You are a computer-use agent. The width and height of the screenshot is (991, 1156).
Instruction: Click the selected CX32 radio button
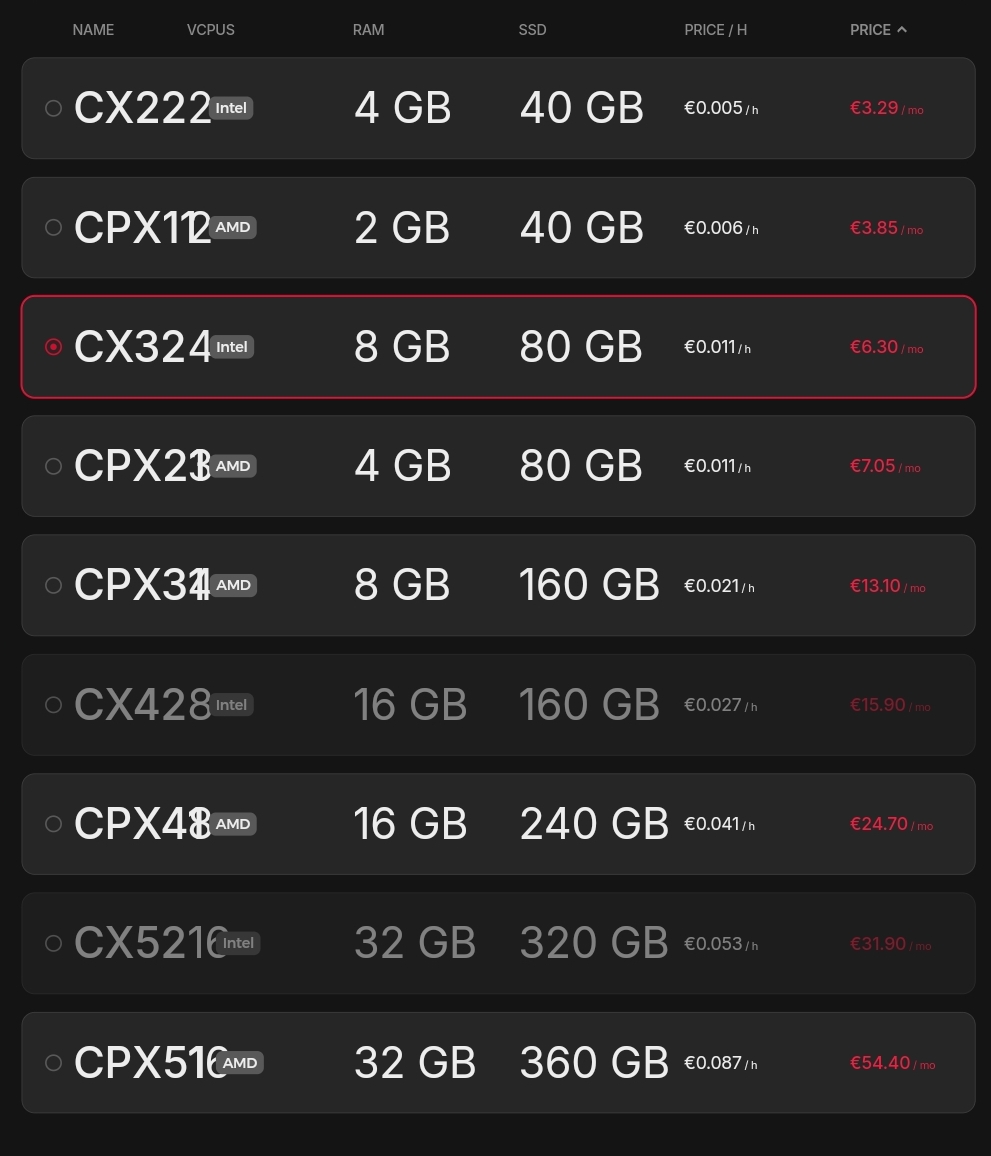pos(54,347)
